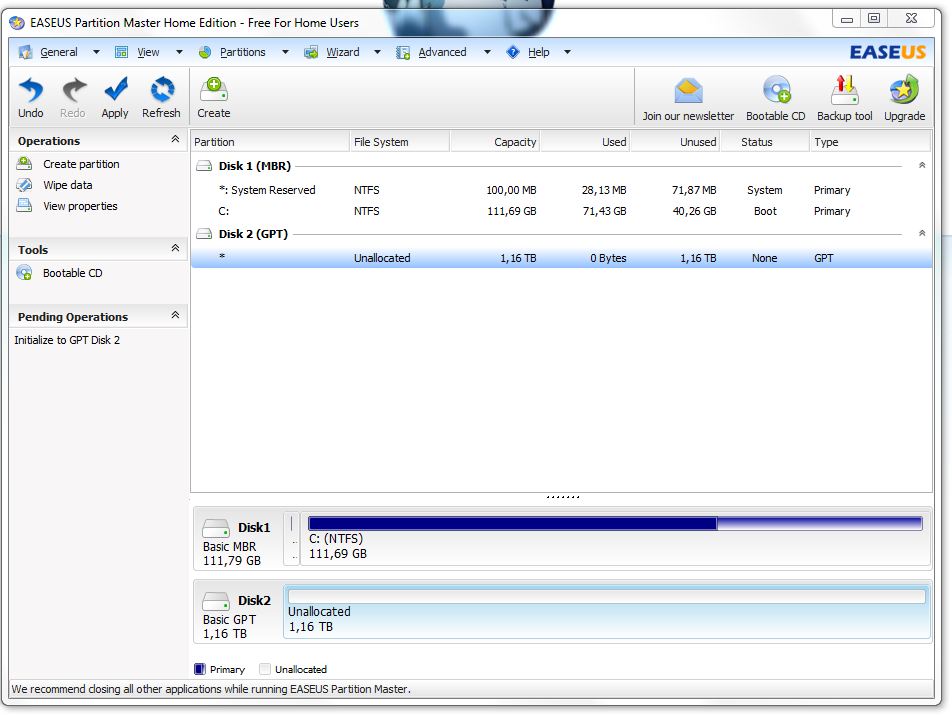Image resolution: width=952 pixels, height=715 pixels.
Task: Select pending operation Initialize to GPT Disk 2
Action: pos(67,340)
